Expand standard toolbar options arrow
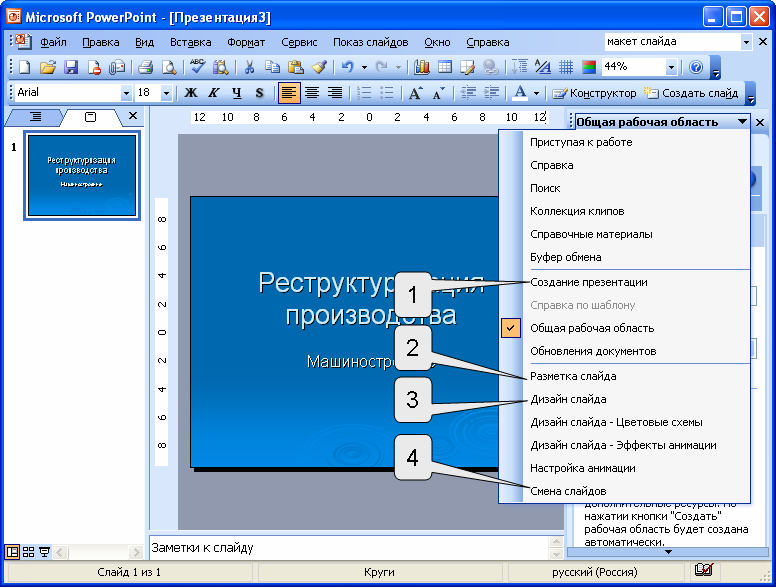776x587 pixels. 715,67
